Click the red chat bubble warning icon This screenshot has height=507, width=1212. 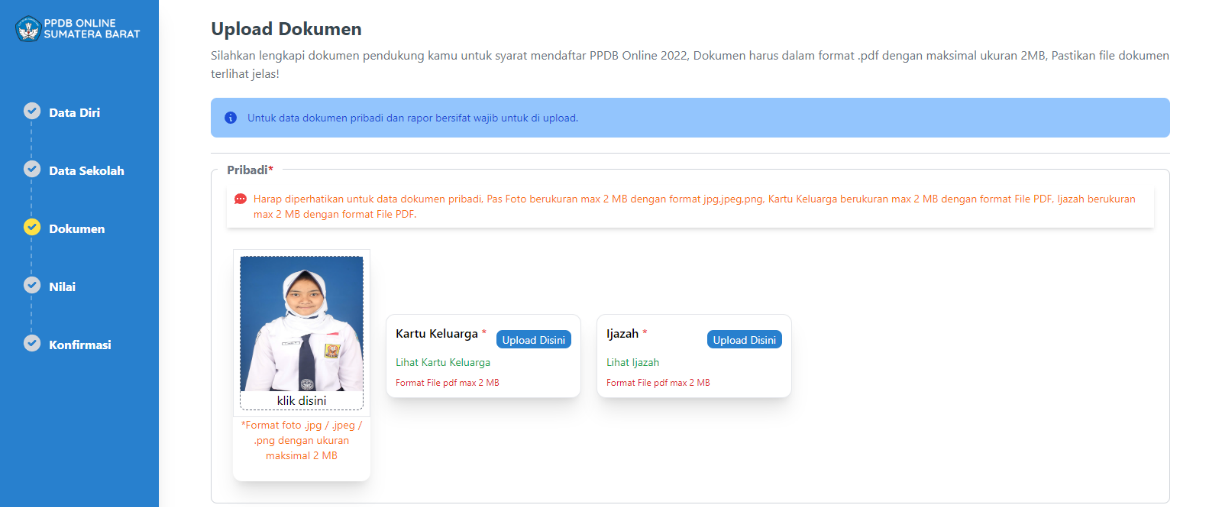(241, 199)
